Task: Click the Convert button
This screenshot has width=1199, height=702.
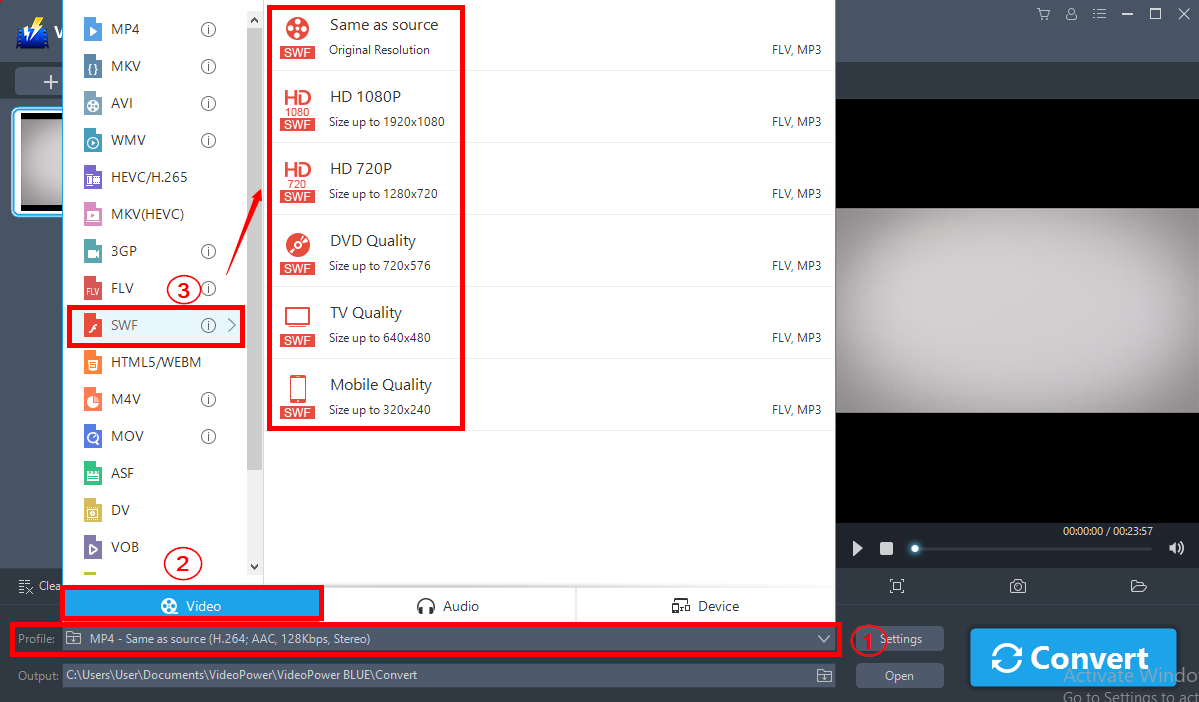Action: 1073,658
